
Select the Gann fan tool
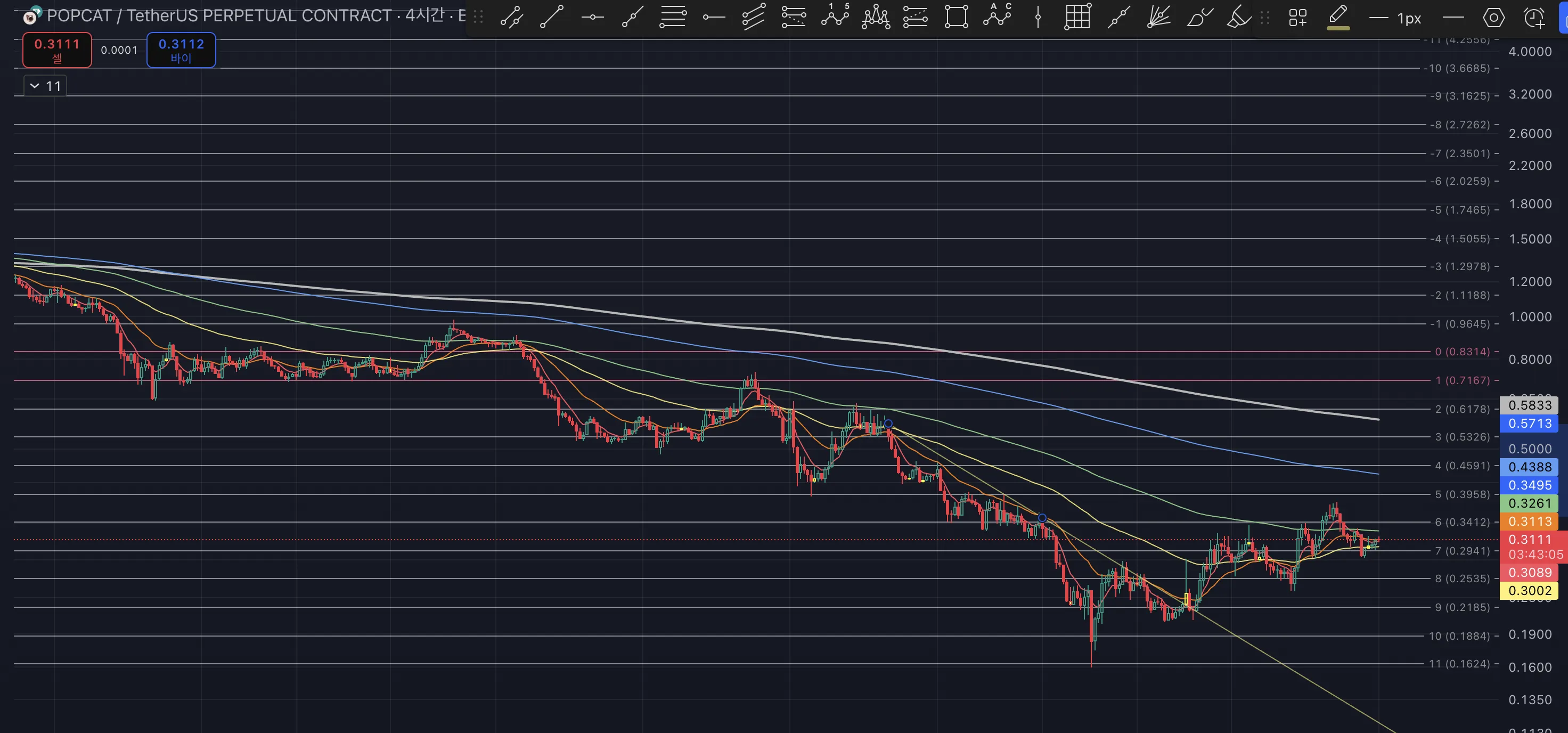[x=1158, y=17]
